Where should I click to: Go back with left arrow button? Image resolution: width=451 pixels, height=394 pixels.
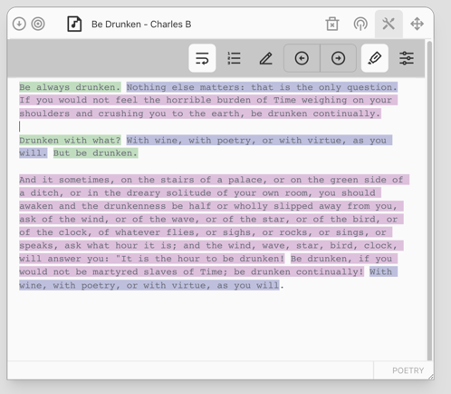[x=302, y=58]
